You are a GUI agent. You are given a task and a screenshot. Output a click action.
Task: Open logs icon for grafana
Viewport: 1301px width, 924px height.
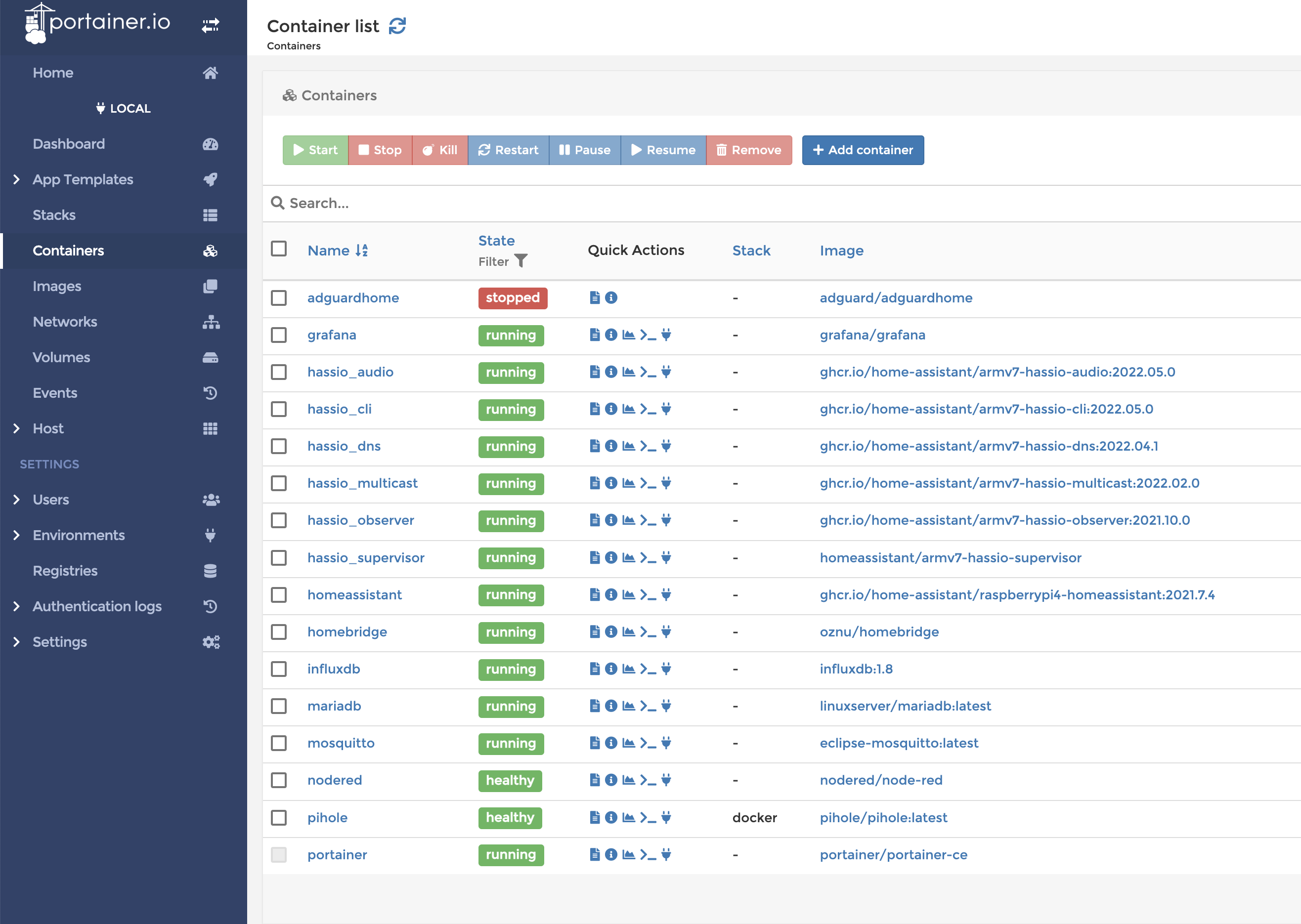[595, 335]
